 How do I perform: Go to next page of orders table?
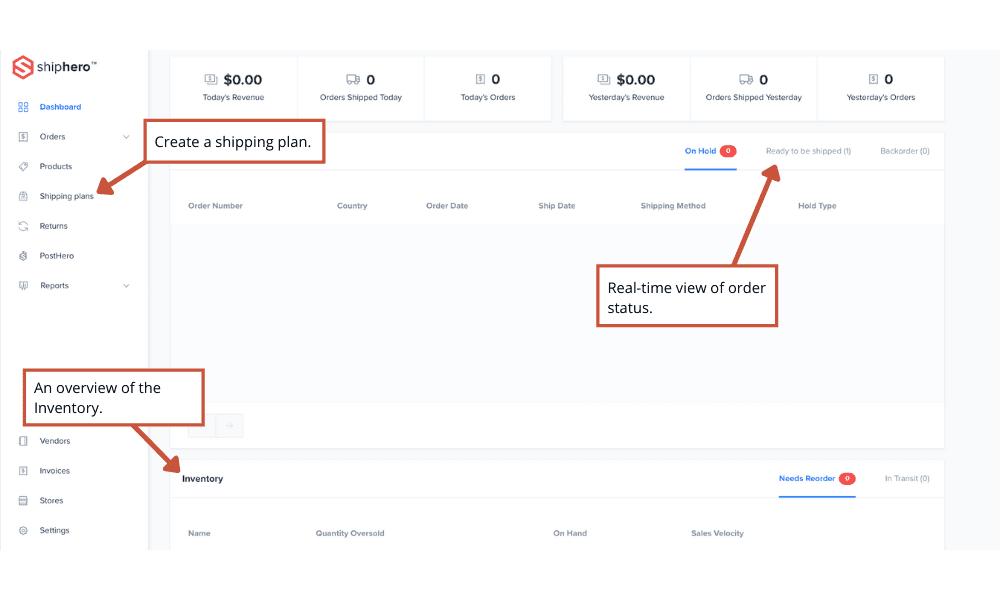tap(229, 426)
